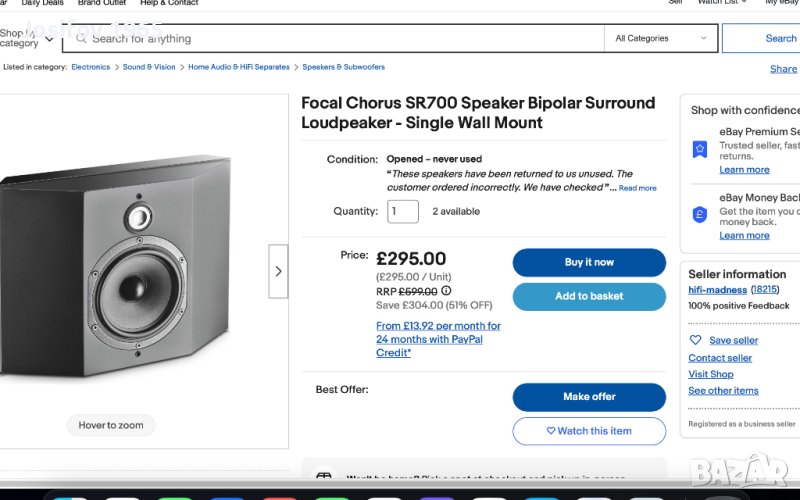Open the Watch List dropdown

coord(722,3)
